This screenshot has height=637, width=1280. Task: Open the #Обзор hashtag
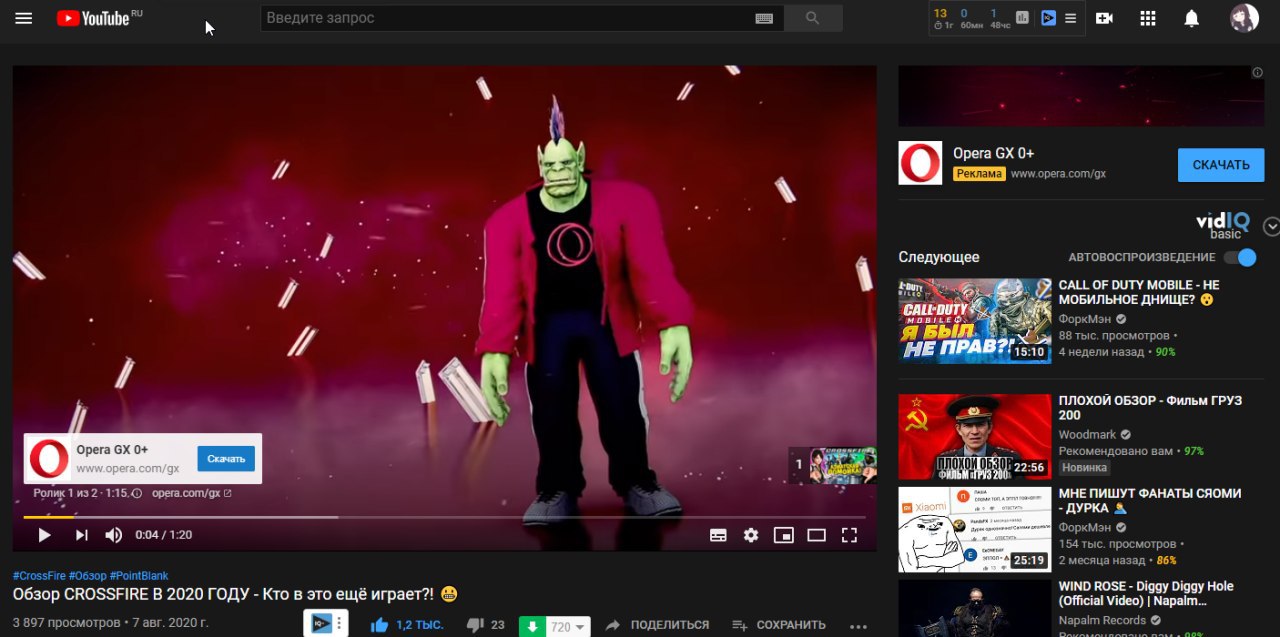pyautogui.click(x=87, y=576)
